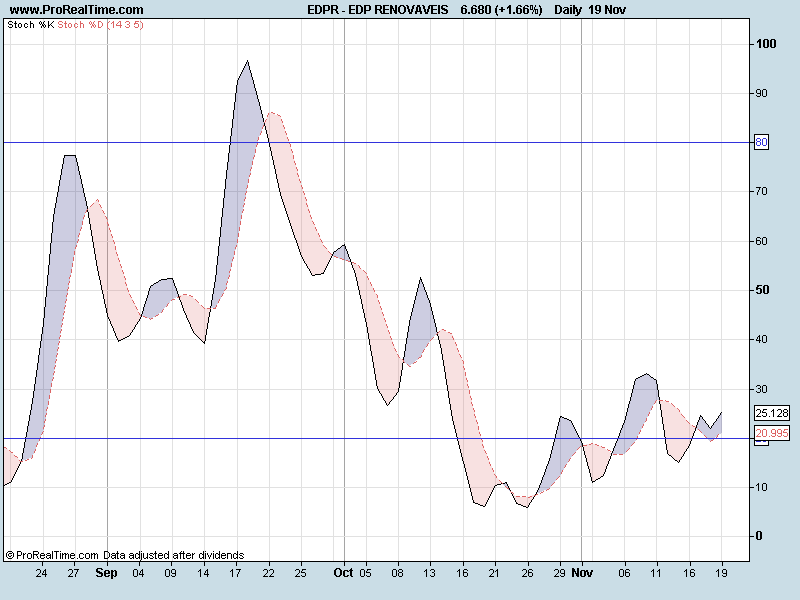
Task: Select the EDPR - EDP RENOVAVEIS title
Action: point(378,10)
